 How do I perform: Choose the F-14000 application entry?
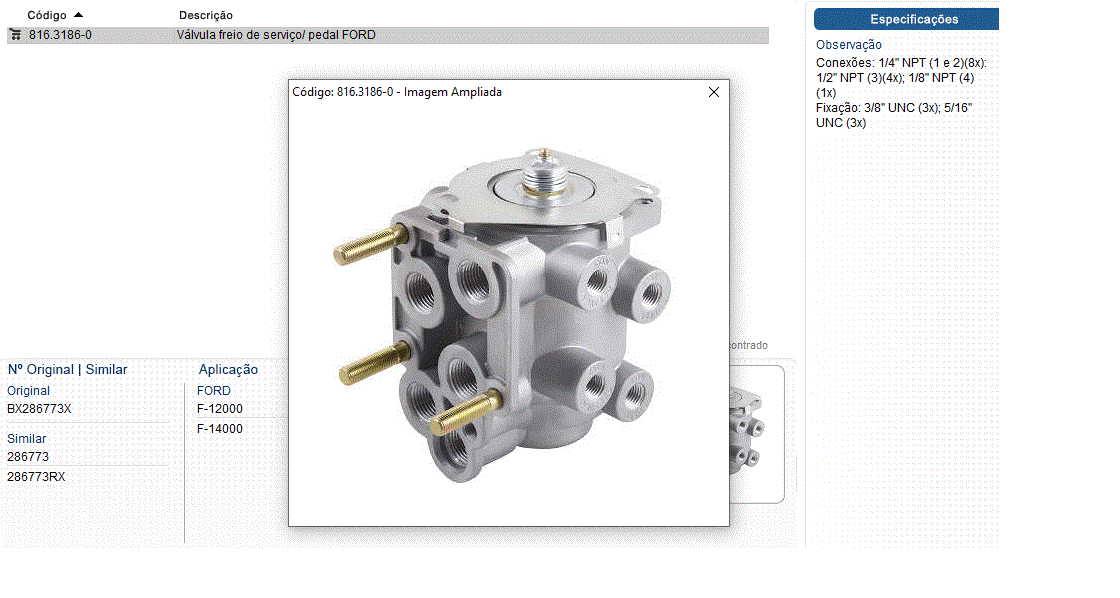click(220, 429)
